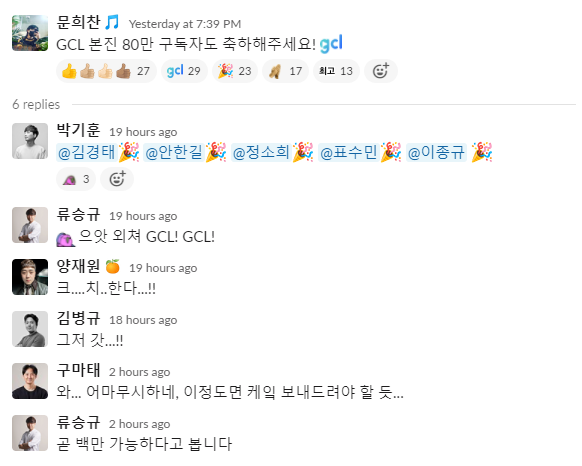The image size is (582, 466).
Task: Open 양재원's avatar photo
Action: [x=30, y=277]
